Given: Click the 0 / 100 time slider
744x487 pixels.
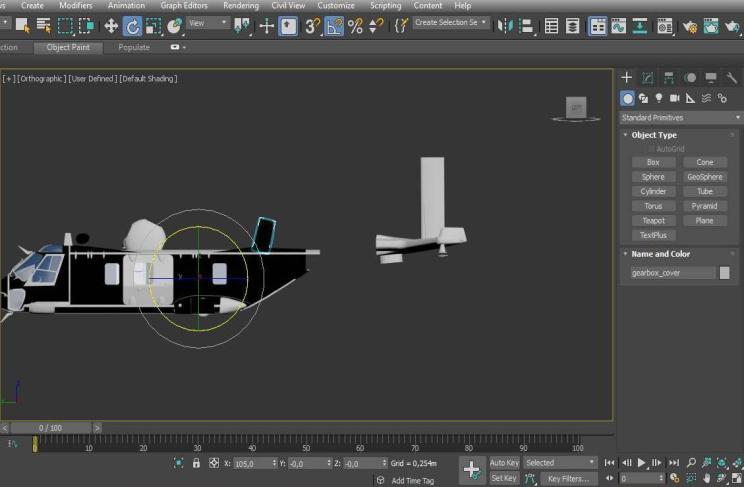Looking at the screenshot, I should coord(50,428).
